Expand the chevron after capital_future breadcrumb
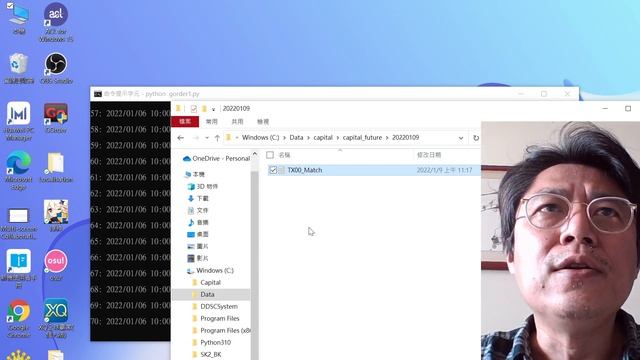Screen dimensions: 640x360 (x=387, y=138)
